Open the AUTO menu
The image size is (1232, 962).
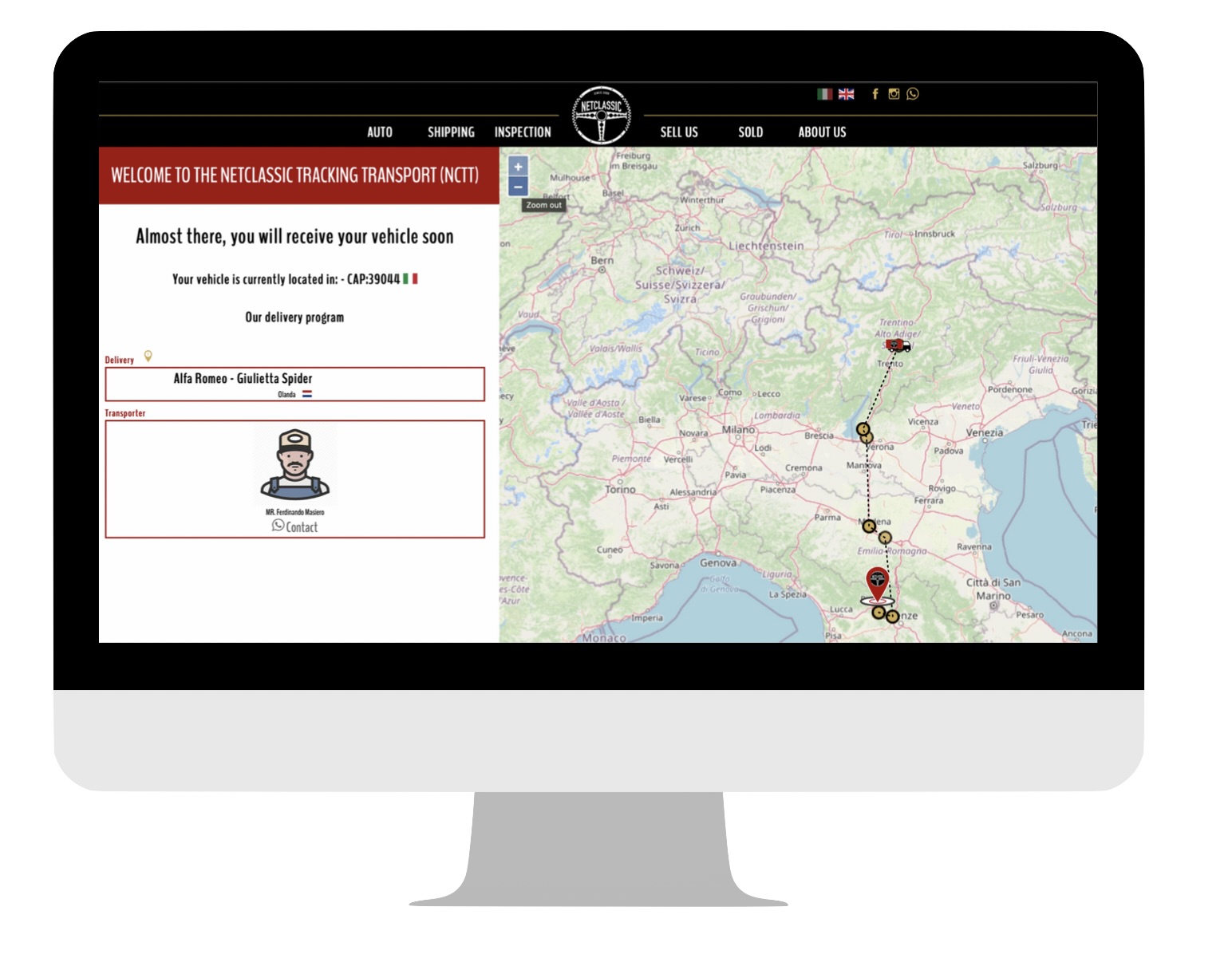(380, 132)
